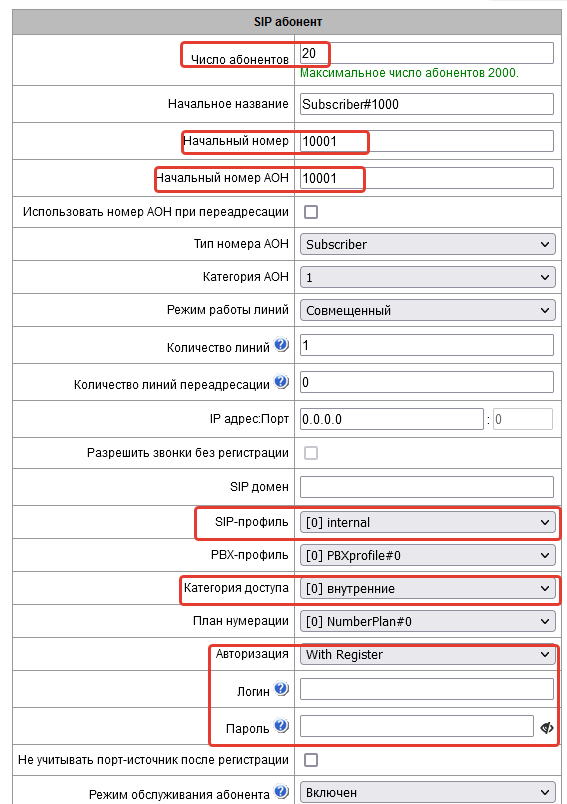Select the SIP-профиль dropdown
The height and width of the screenshot is (804, 567).
tap(427, 522)
